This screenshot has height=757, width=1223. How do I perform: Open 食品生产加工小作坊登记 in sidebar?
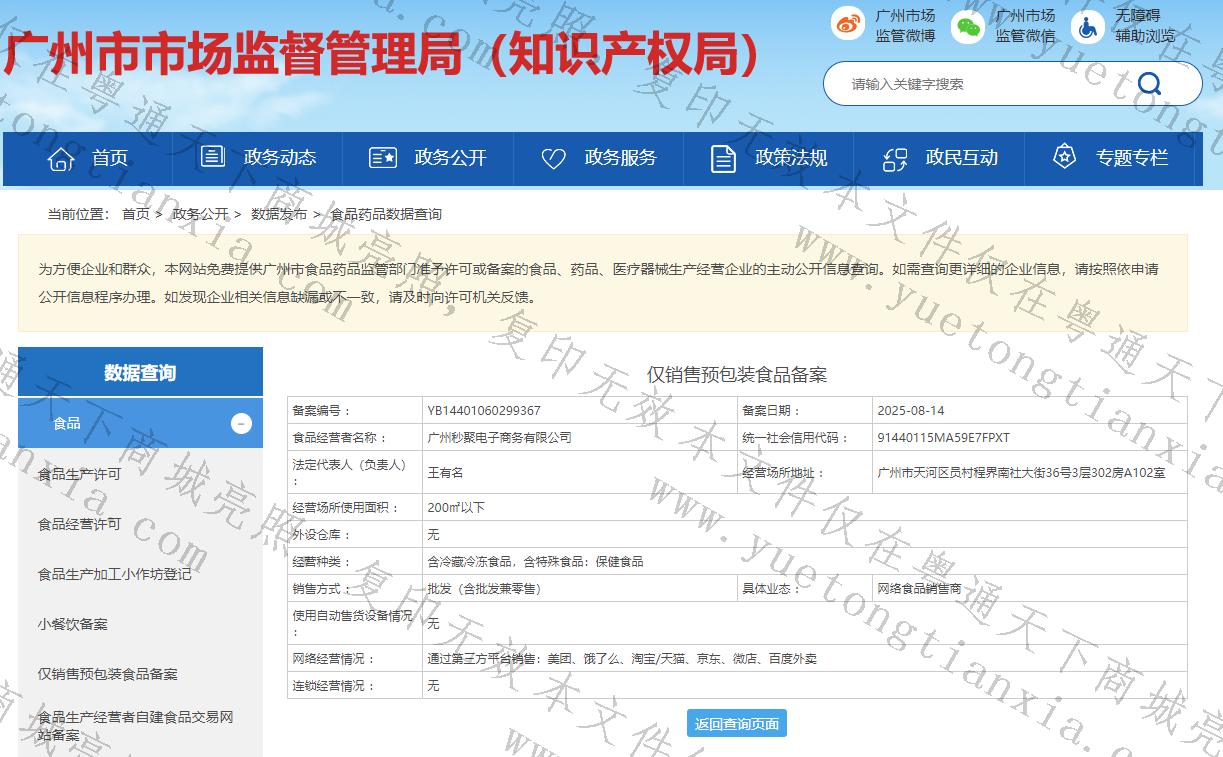(114, 574)
